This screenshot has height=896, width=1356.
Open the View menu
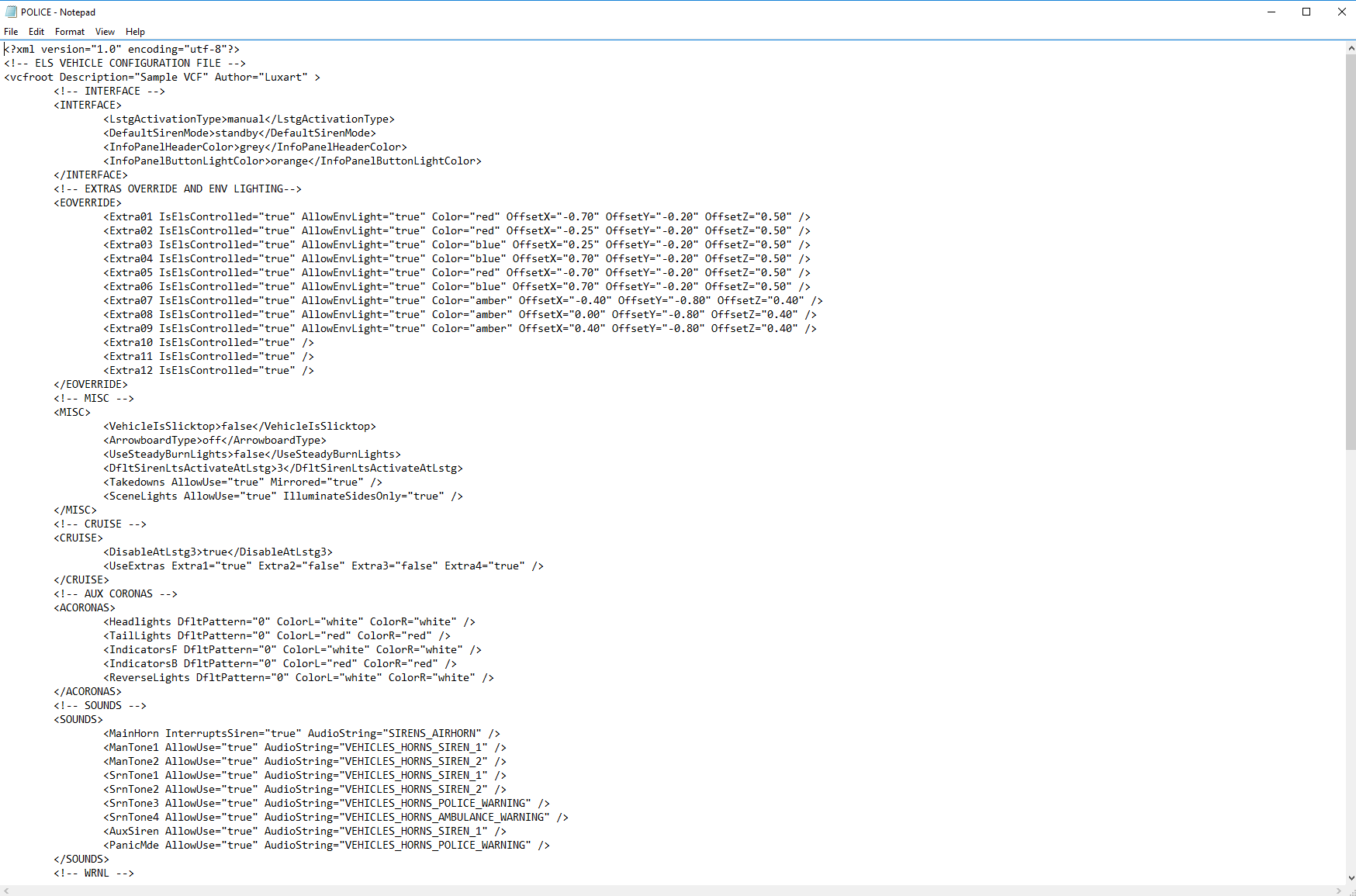pos(105,32)
